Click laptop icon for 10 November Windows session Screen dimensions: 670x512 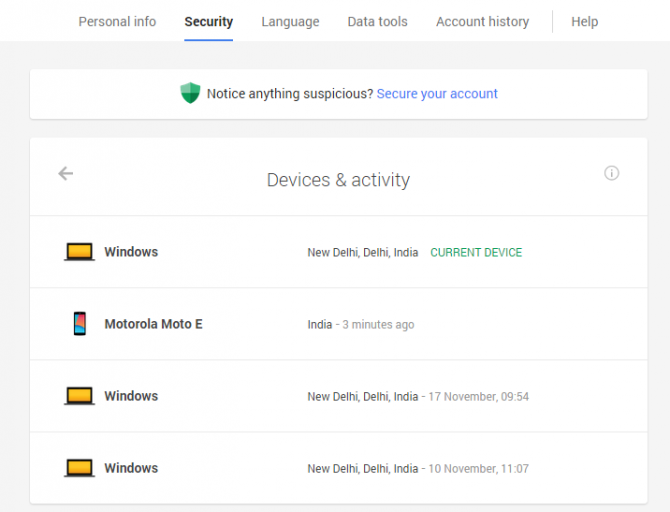(79, 468)
